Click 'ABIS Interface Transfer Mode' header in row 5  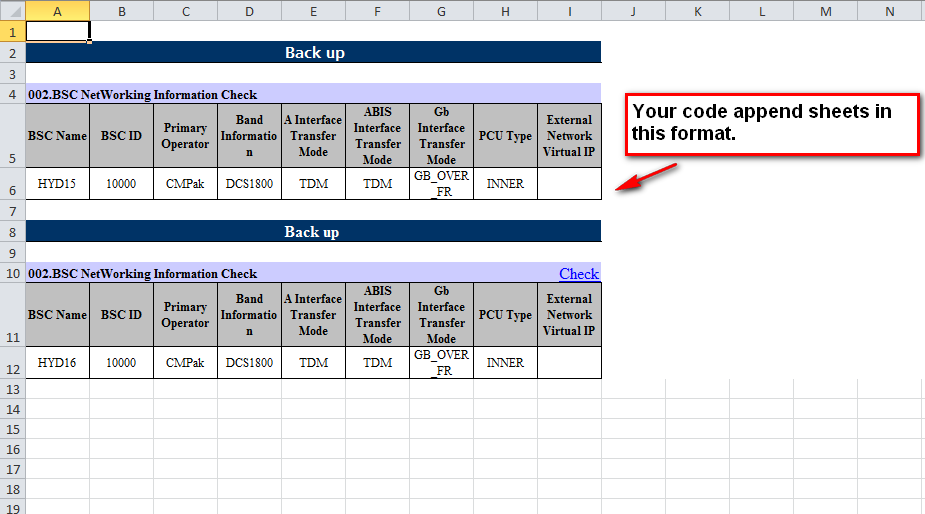coord(378,135)
